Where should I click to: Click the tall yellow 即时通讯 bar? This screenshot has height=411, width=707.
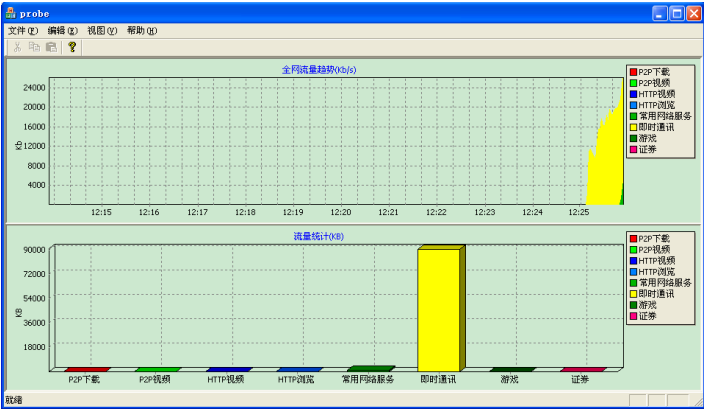coord(439,310)
